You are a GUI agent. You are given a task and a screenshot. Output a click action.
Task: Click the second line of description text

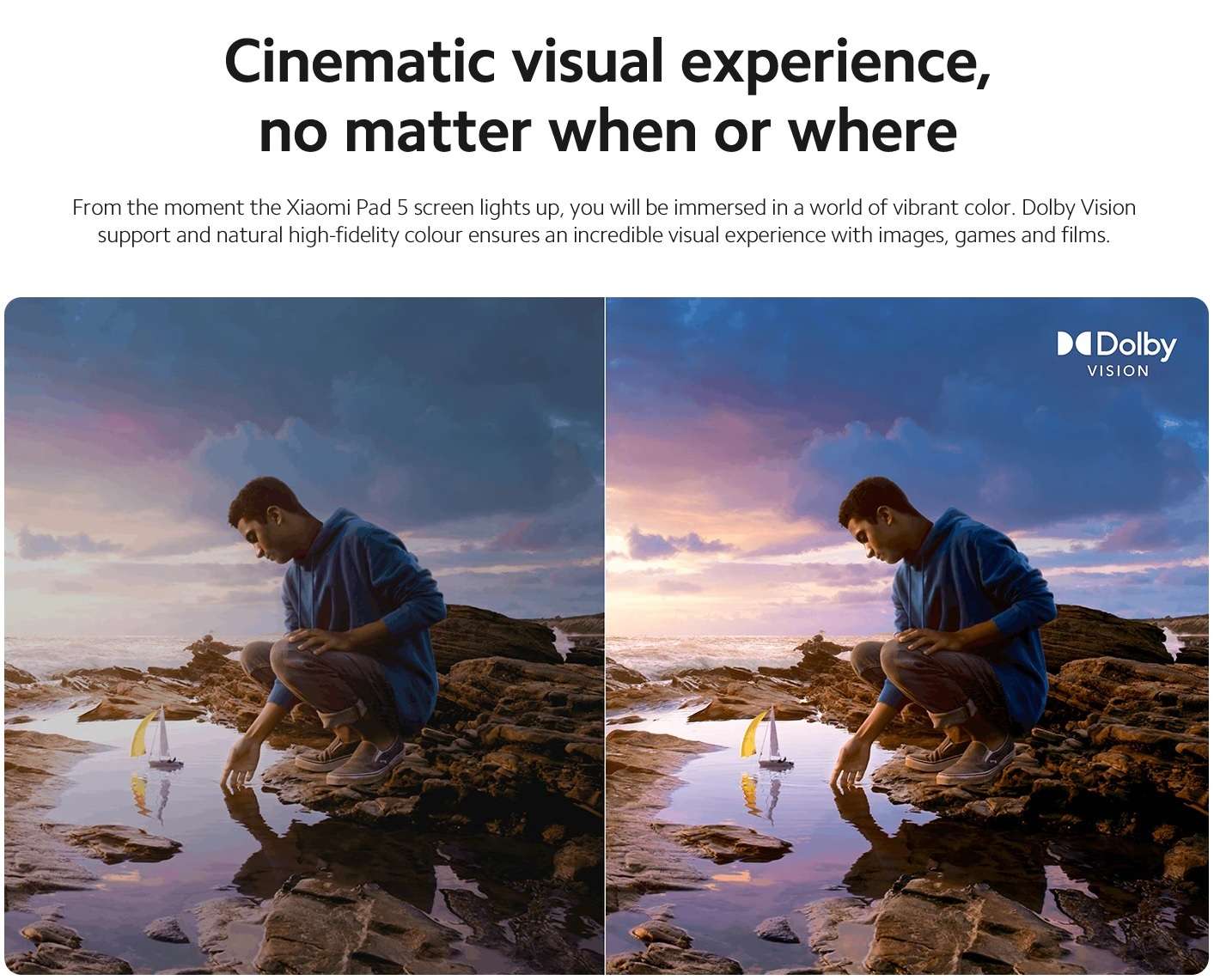[x=604, y=235]
